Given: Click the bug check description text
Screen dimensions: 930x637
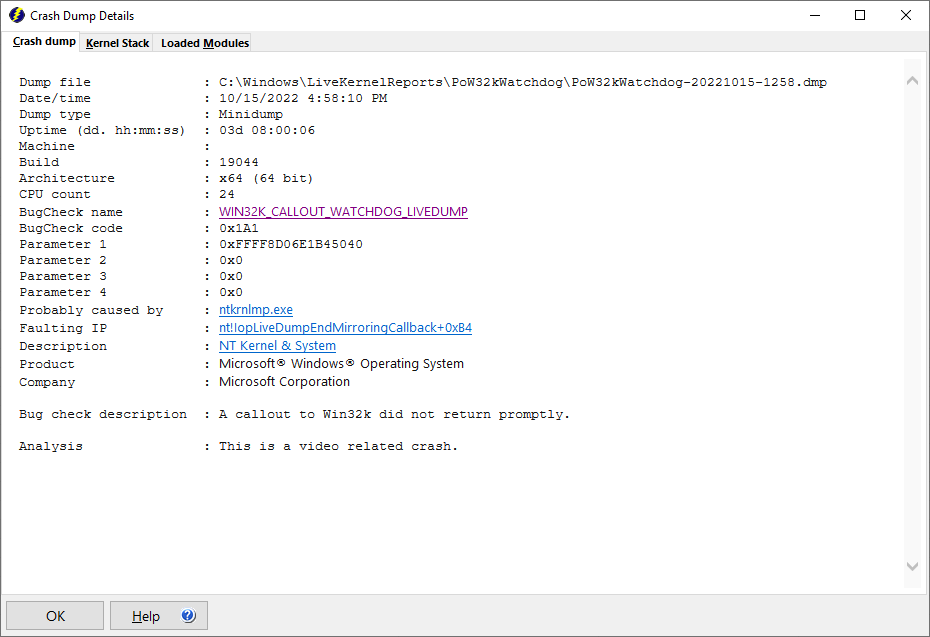Looking at the screenshot, I should pos(394,413).
